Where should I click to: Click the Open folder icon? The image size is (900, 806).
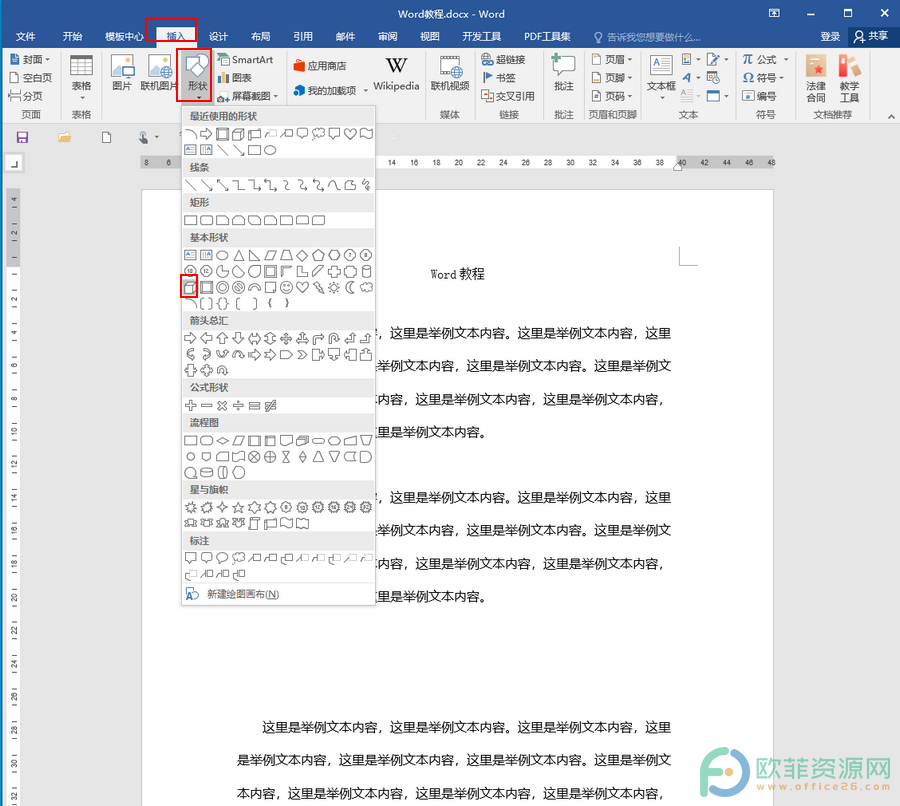coord(64,138)
